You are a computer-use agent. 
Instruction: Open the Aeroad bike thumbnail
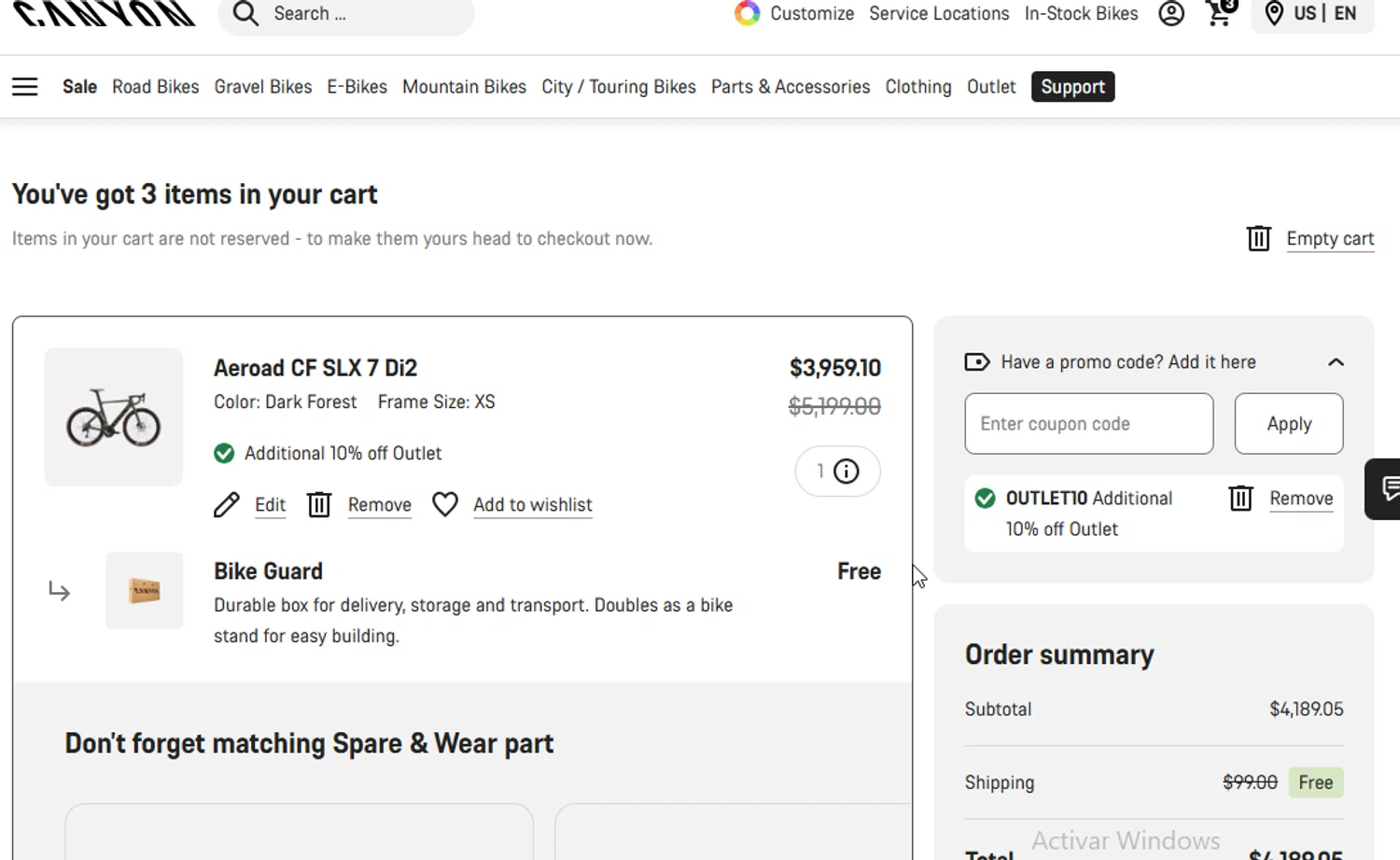point(114,417)
